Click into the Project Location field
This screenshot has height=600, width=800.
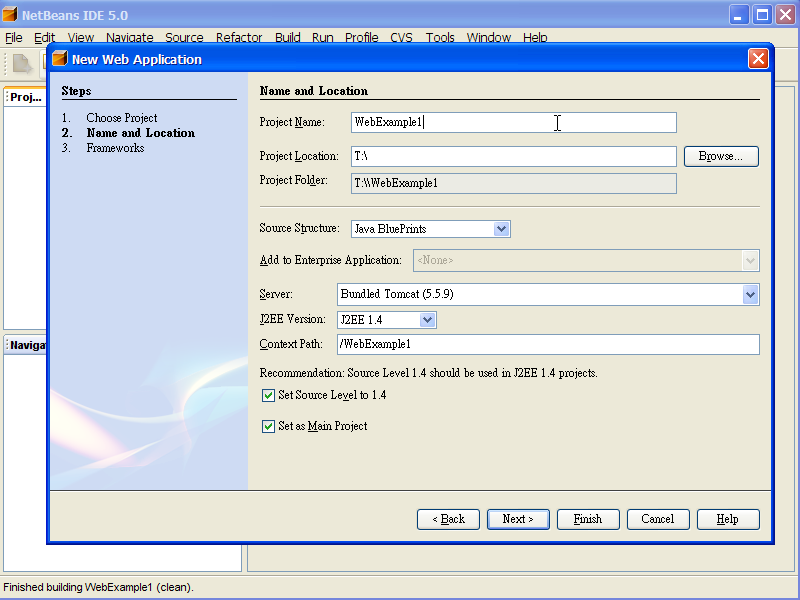[514, 156]
